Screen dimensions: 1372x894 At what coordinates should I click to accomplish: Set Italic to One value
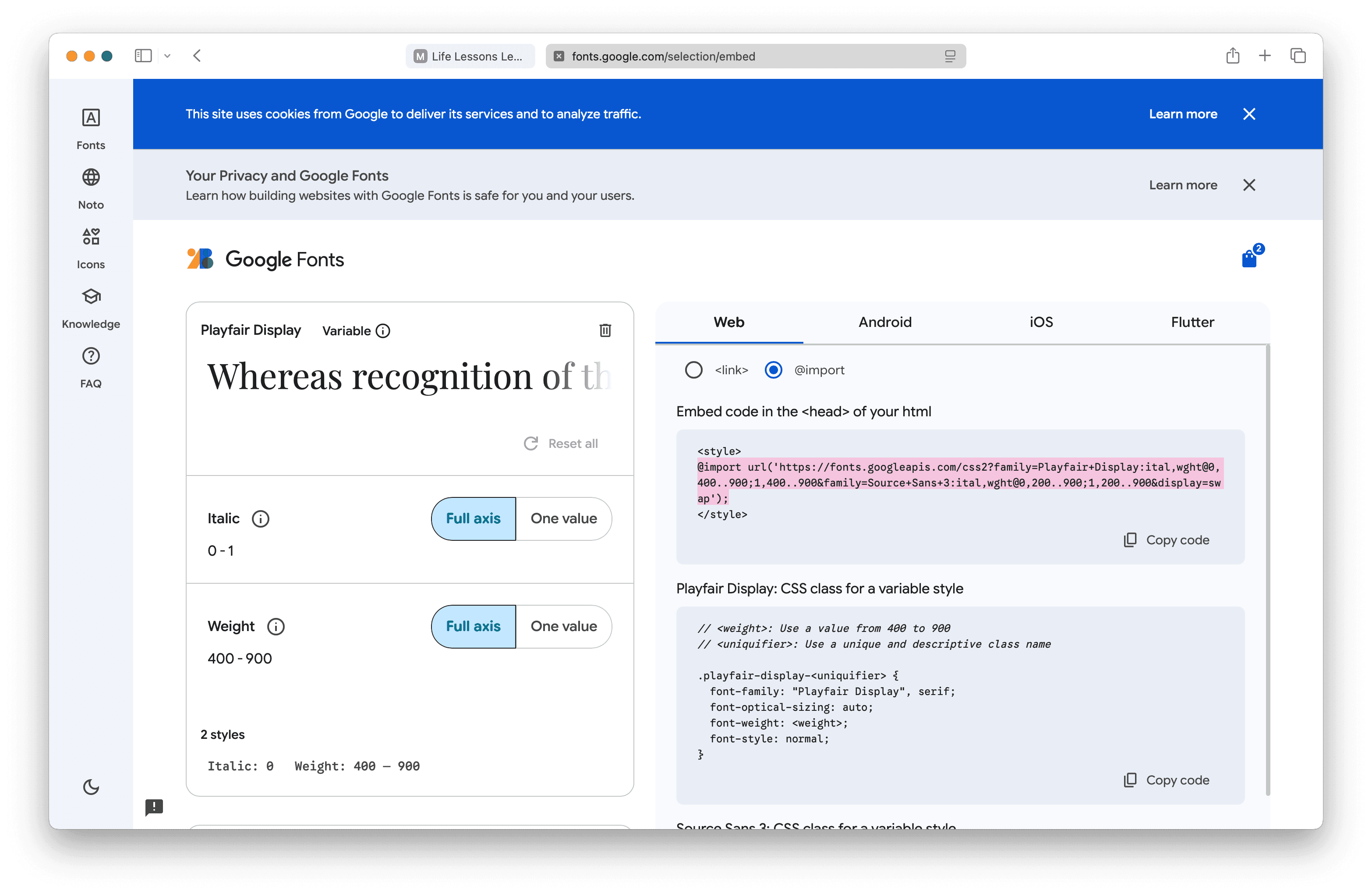(x=564, y=519)
